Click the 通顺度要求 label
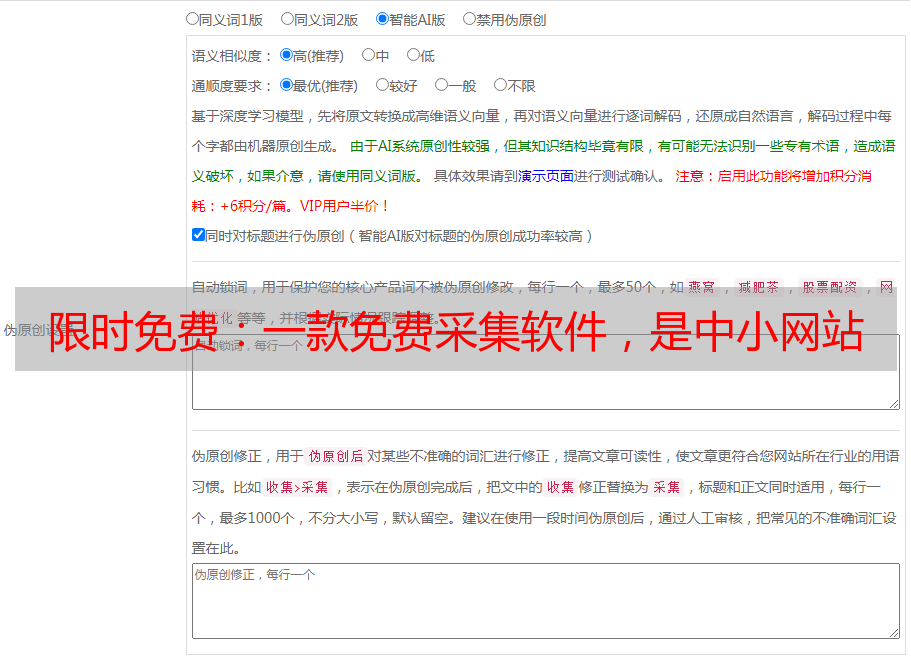 pyautogui.click(x=232, y=87)
